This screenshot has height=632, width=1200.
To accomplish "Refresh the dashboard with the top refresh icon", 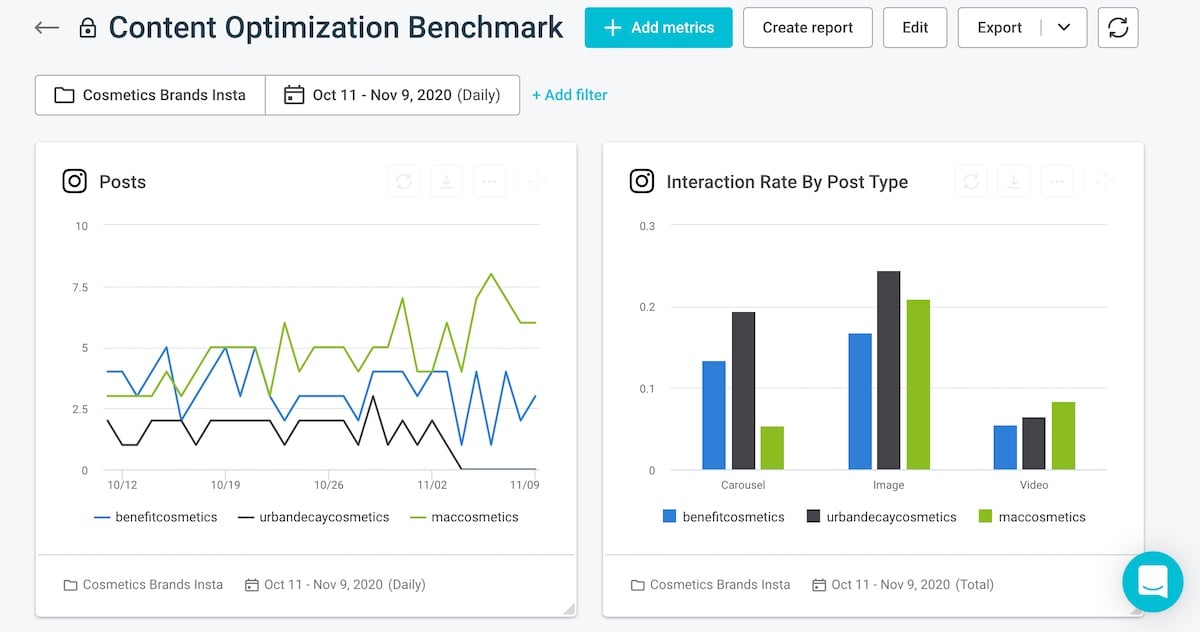I will point(1118,28).
